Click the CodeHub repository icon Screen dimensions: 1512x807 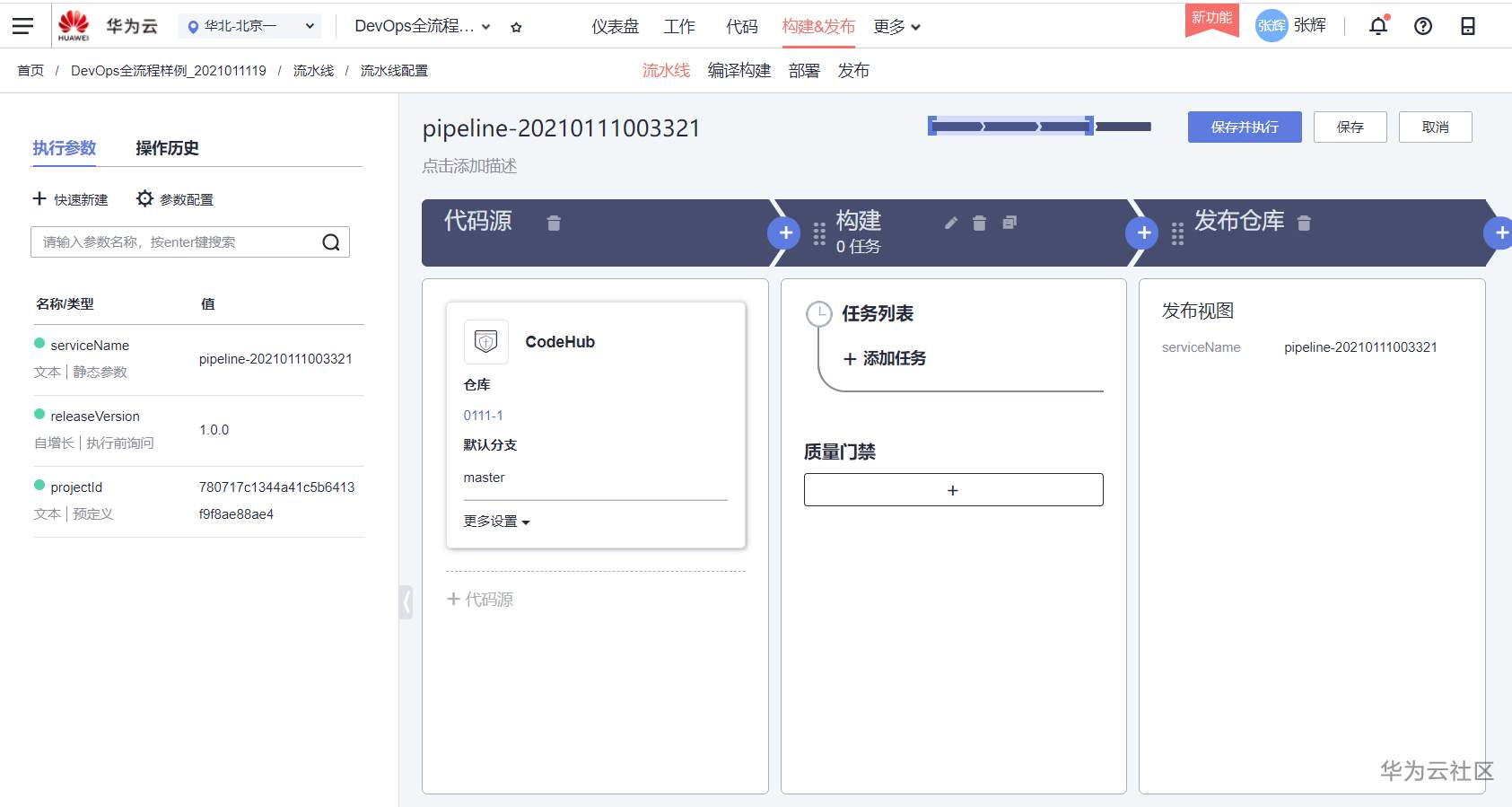[x=486, y=342]
